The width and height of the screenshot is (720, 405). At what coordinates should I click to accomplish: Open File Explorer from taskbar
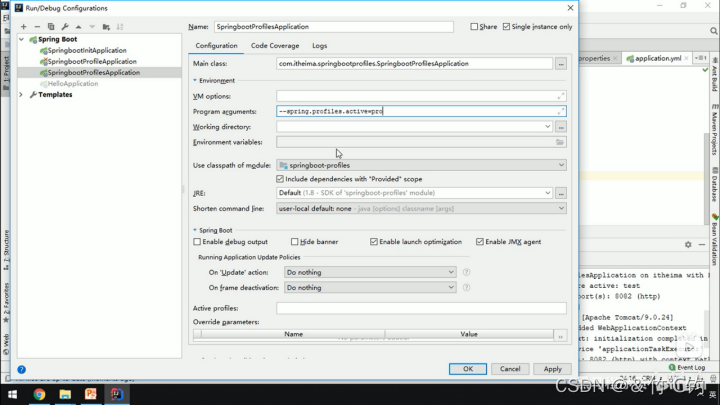[x=65, y=394]
